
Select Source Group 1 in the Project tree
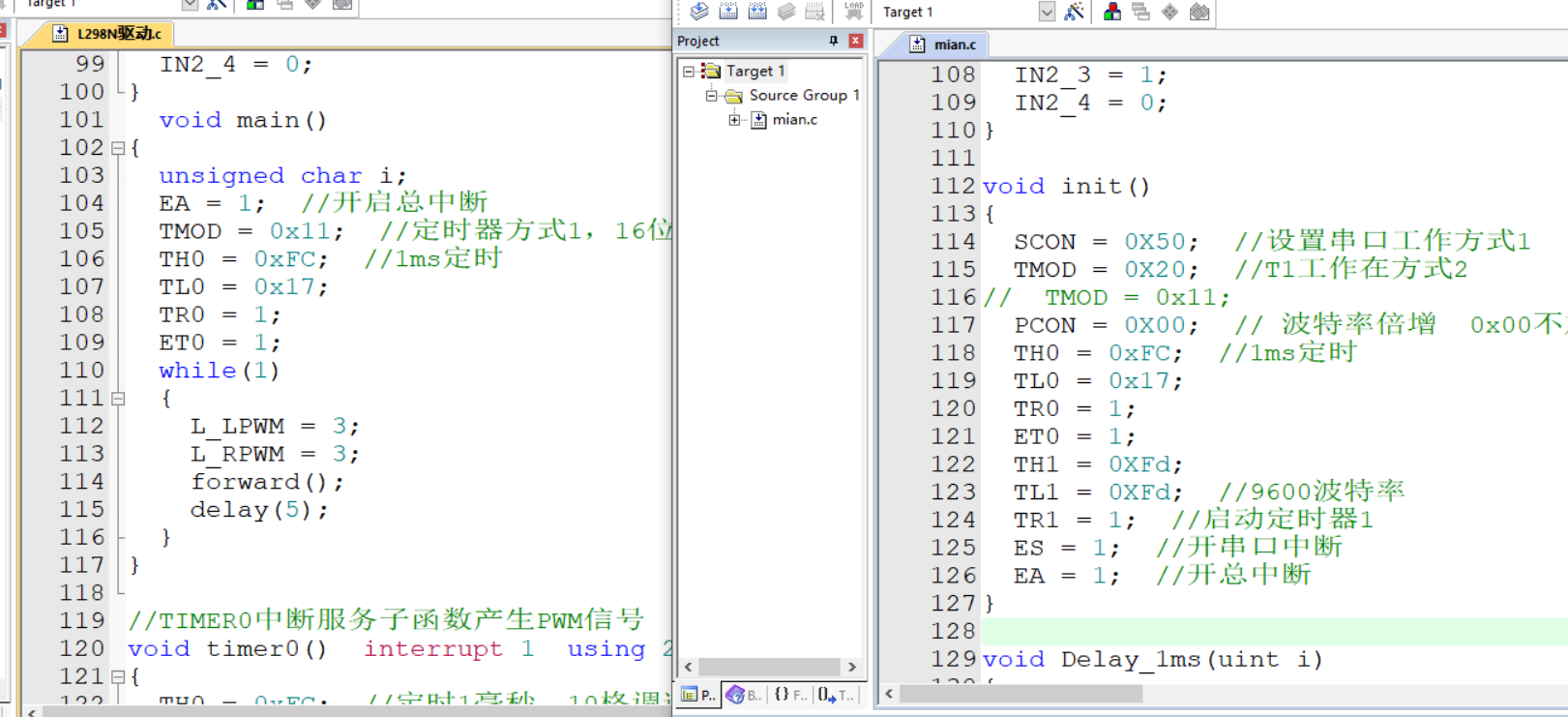804,95
